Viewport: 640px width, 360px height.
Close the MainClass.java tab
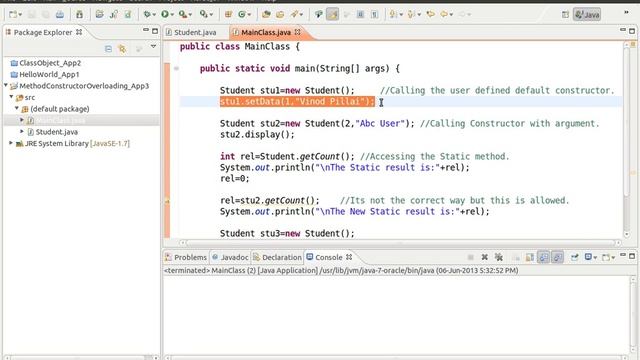298,32
